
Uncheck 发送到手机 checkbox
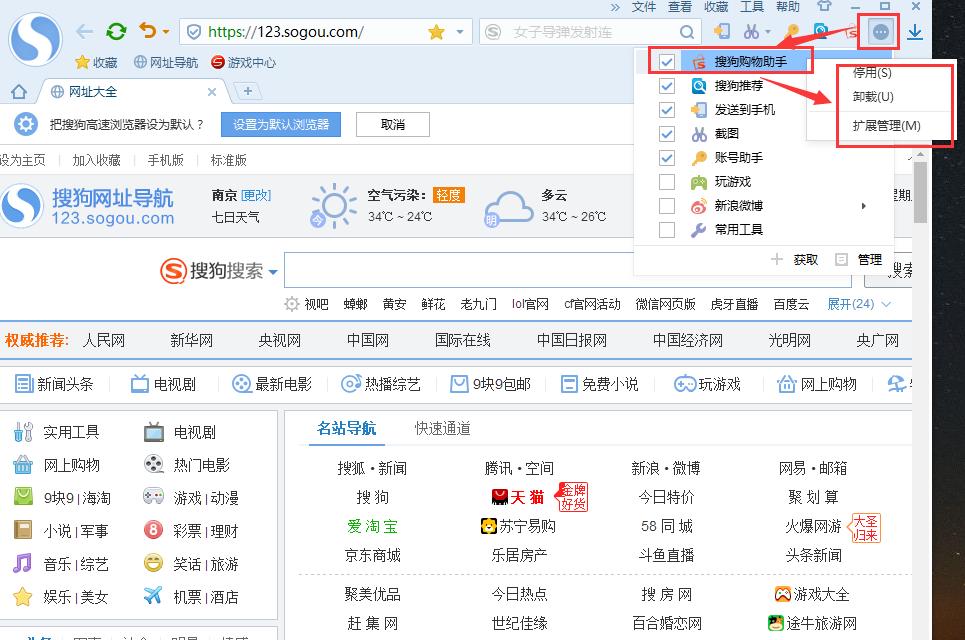[x=667, y=110]
